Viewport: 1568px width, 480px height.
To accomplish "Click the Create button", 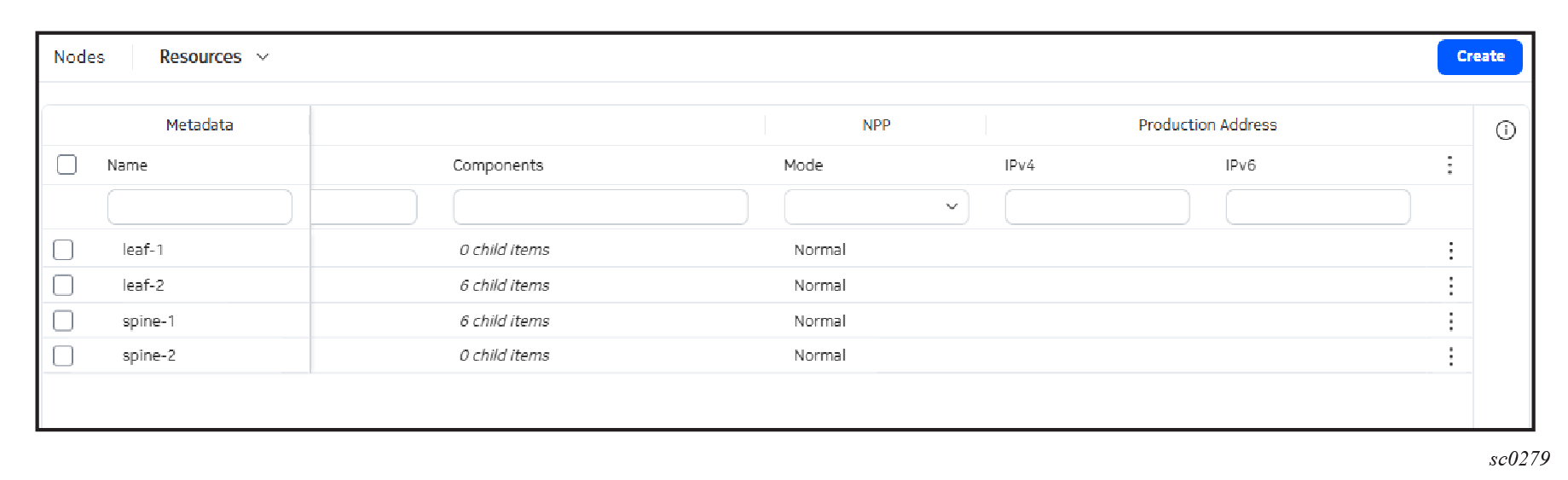I will click(x=1479, y=57).
